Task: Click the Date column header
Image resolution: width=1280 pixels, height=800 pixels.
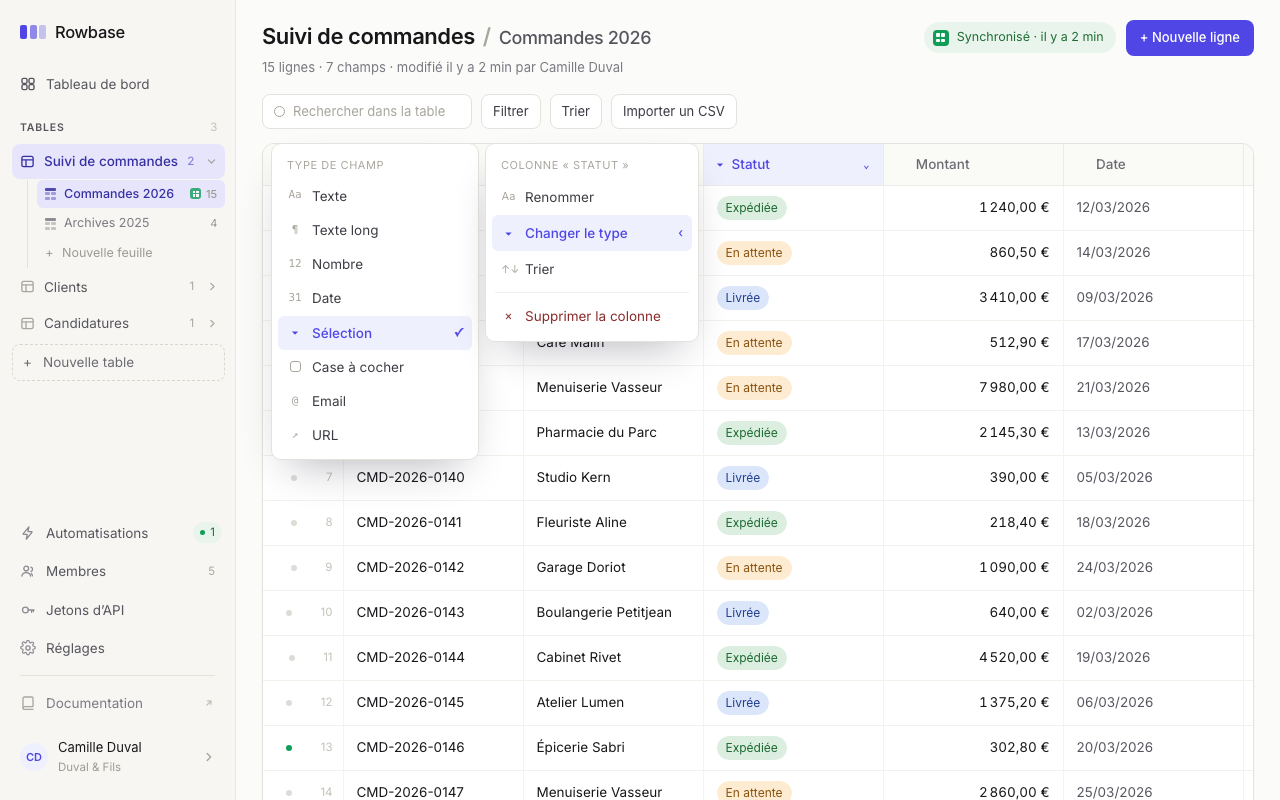Action: (1154, 165)
